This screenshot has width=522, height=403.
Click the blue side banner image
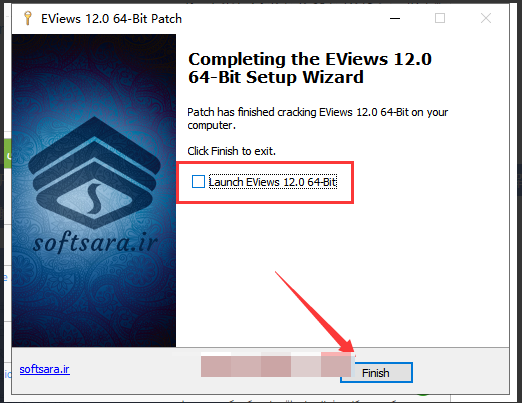point(94,190)
